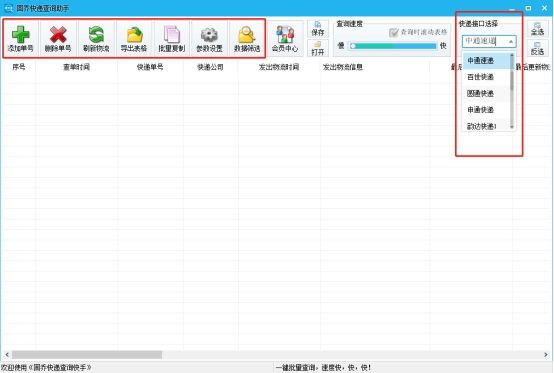
Task: Click the 发出物流信息 column header
Action: click(375, 67)
